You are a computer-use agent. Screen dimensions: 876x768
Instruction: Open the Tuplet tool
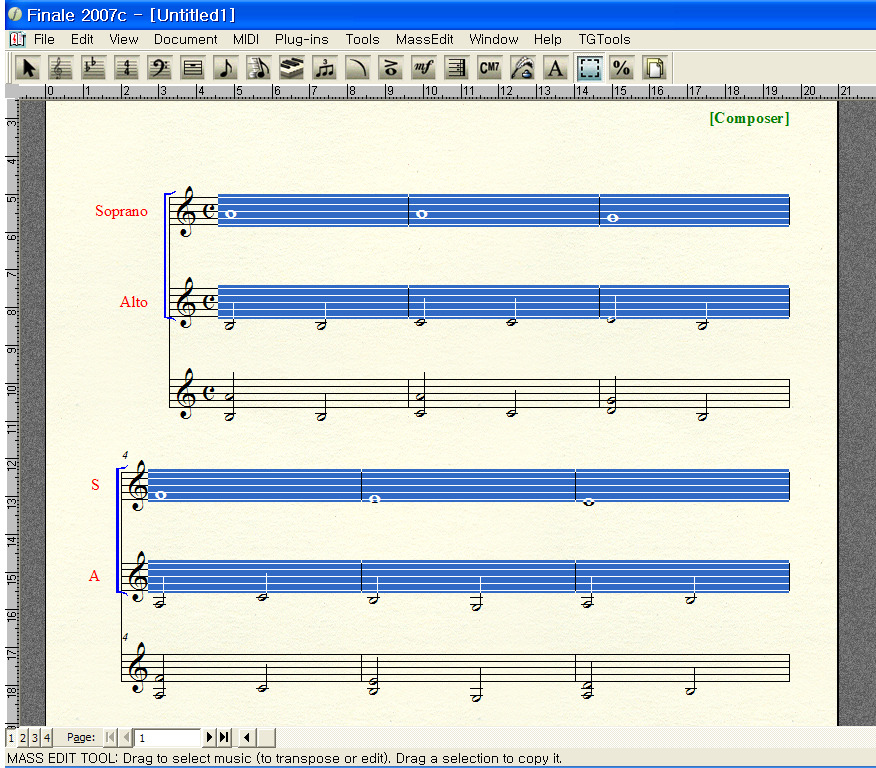click(x=325, y=68)
